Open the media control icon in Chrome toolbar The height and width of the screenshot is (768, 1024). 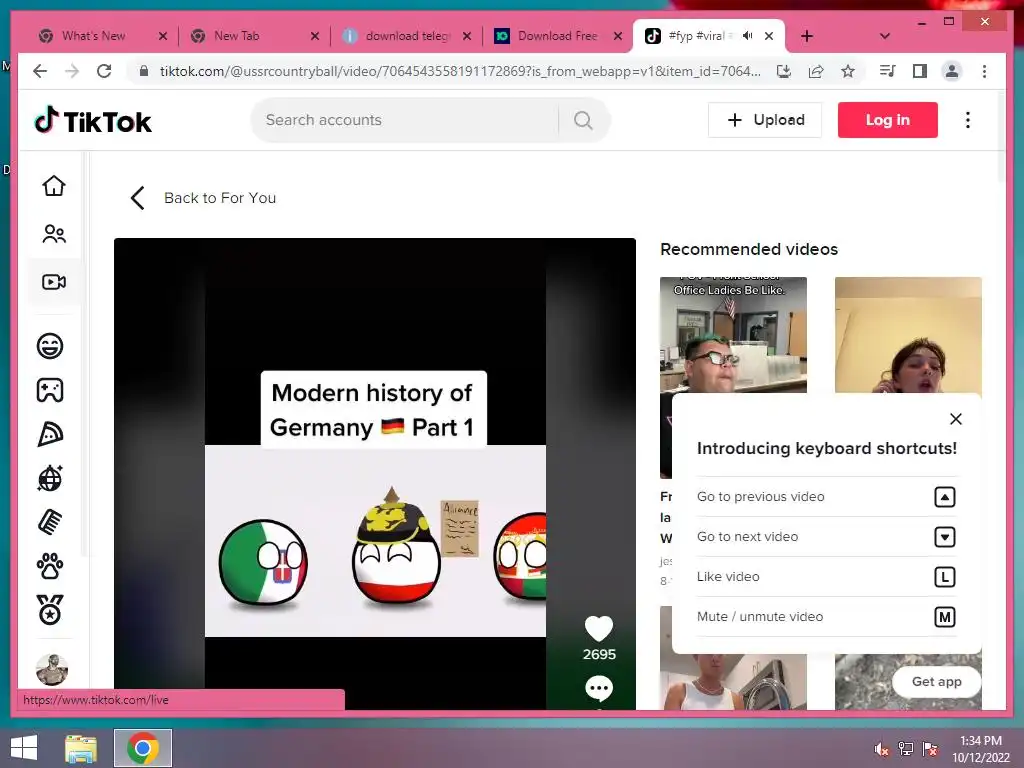[x=888, y=71]
